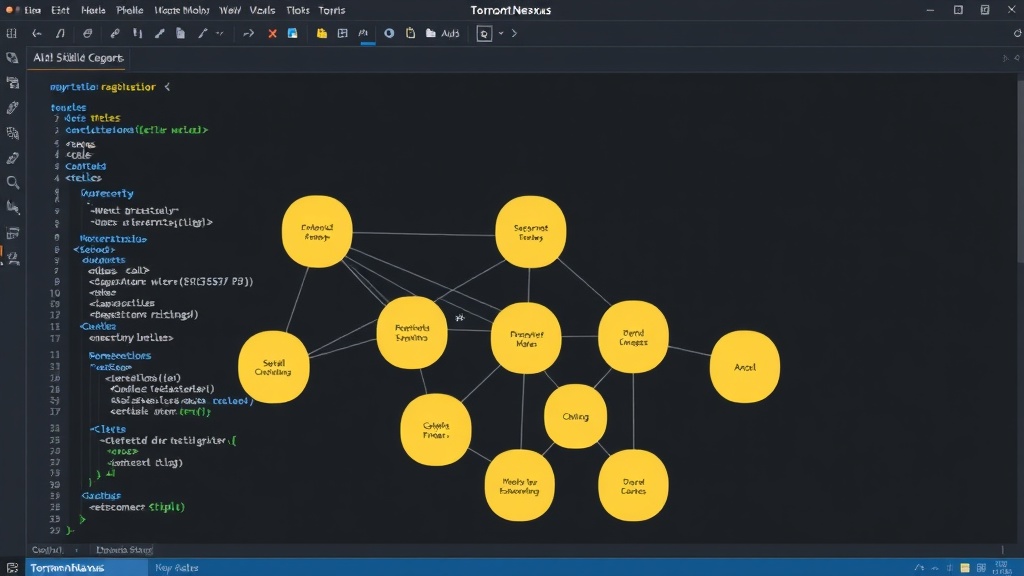
Task: Click the status bar icon beside TorramNlavas
Action: click(12, 568)
